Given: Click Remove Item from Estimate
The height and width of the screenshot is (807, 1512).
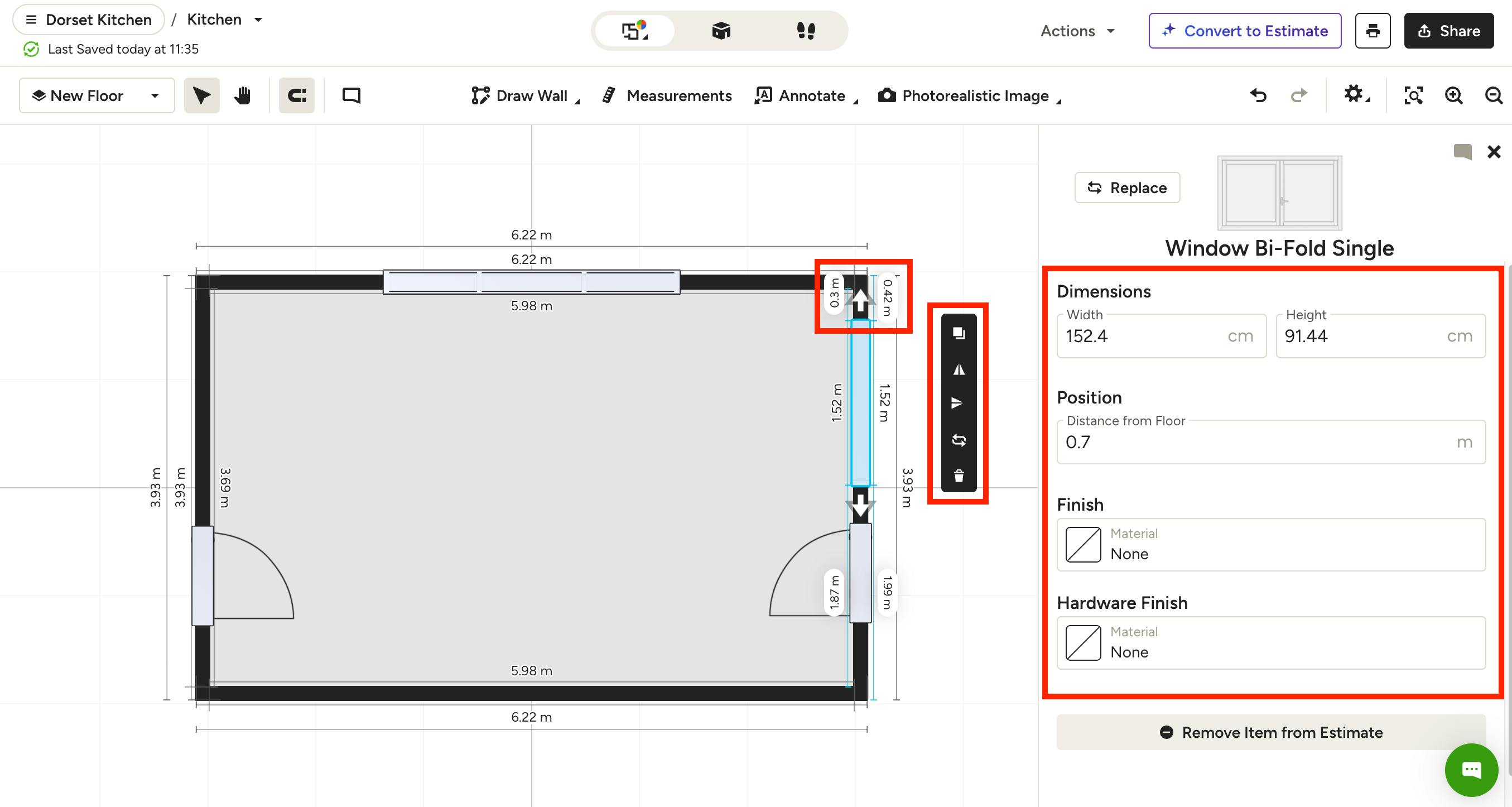Looking at the screenshot, I should pos(1271,732).
